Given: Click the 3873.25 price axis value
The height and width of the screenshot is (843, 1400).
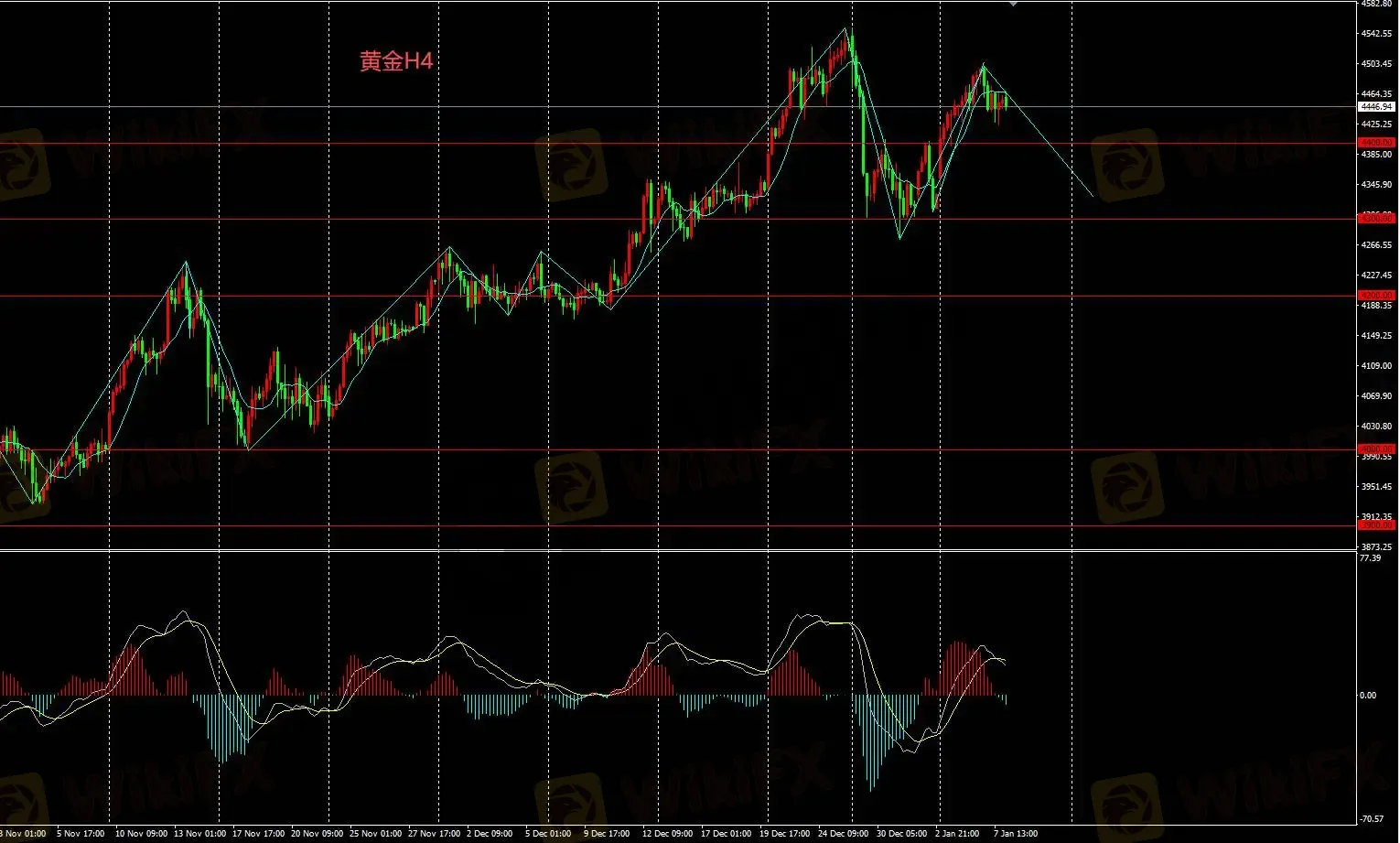Looking at the screenshot, I should pos(1376,547).
